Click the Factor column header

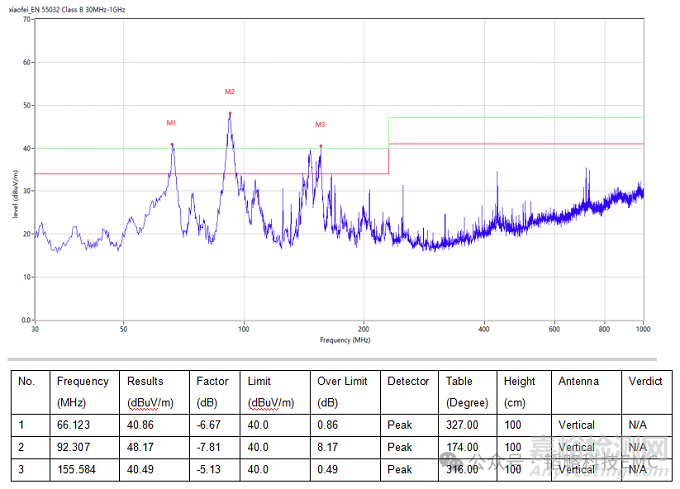(x=212, y=381)
